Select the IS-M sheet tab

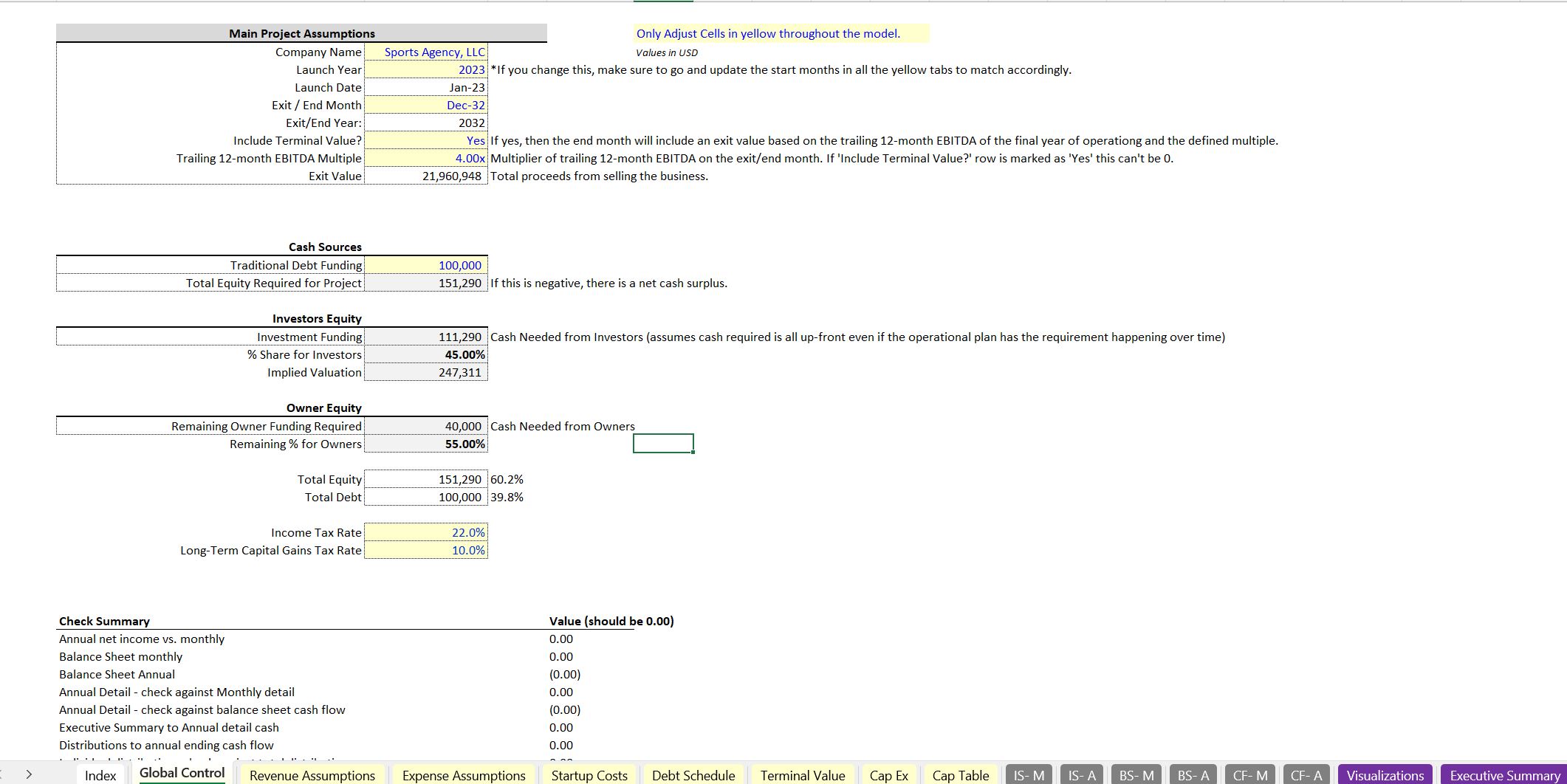[x=1028, y=775]
